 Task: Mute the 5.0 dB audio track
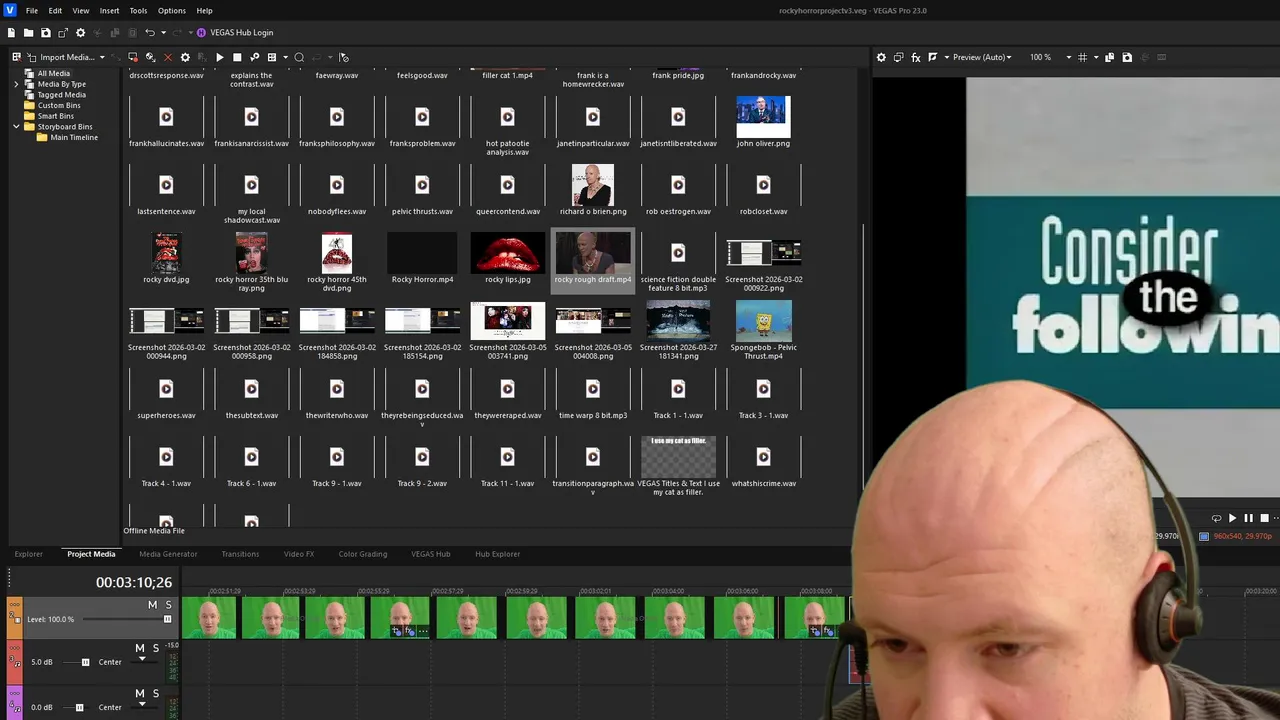tap(140, 649)
